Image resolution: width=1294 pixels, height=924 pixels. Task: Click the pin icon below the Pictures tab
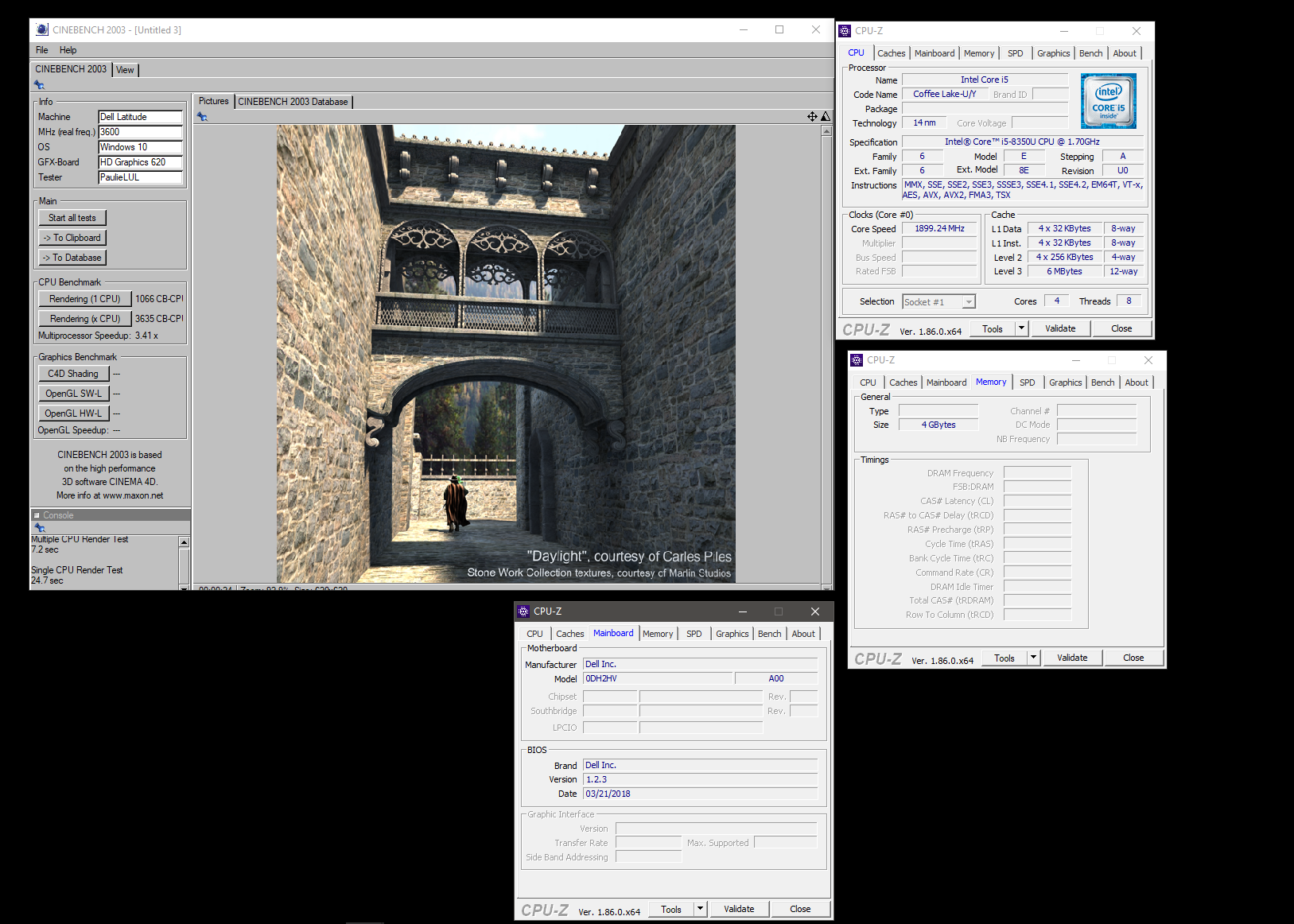click(202, 116)
